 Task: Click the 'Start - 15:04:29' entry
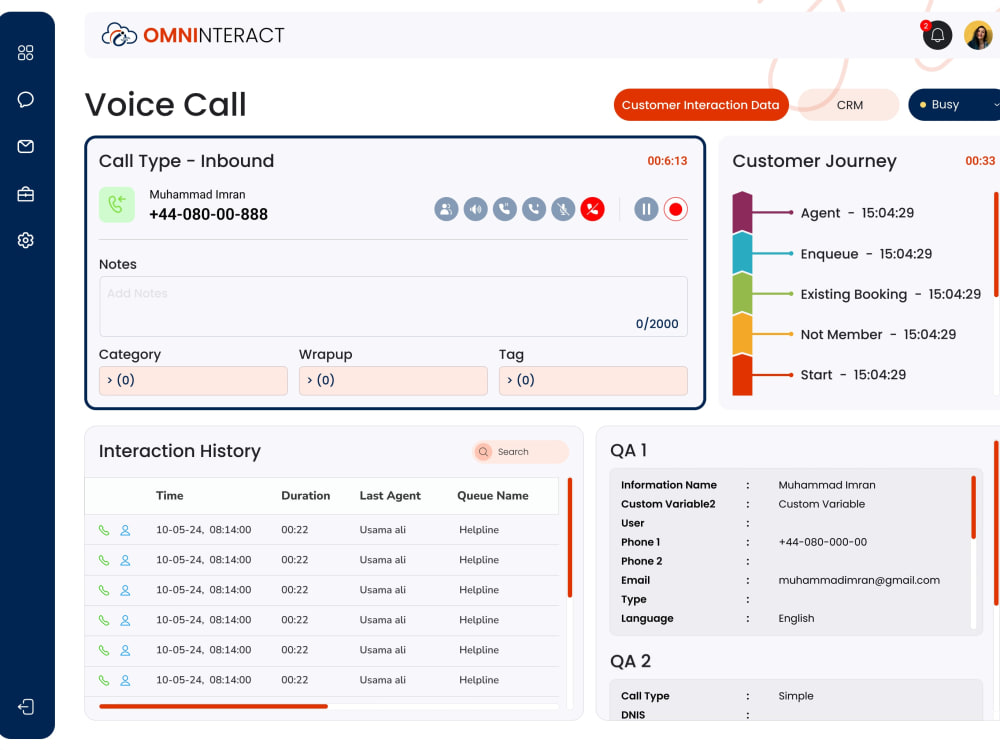pyautogui.click(x=853, y=375)
